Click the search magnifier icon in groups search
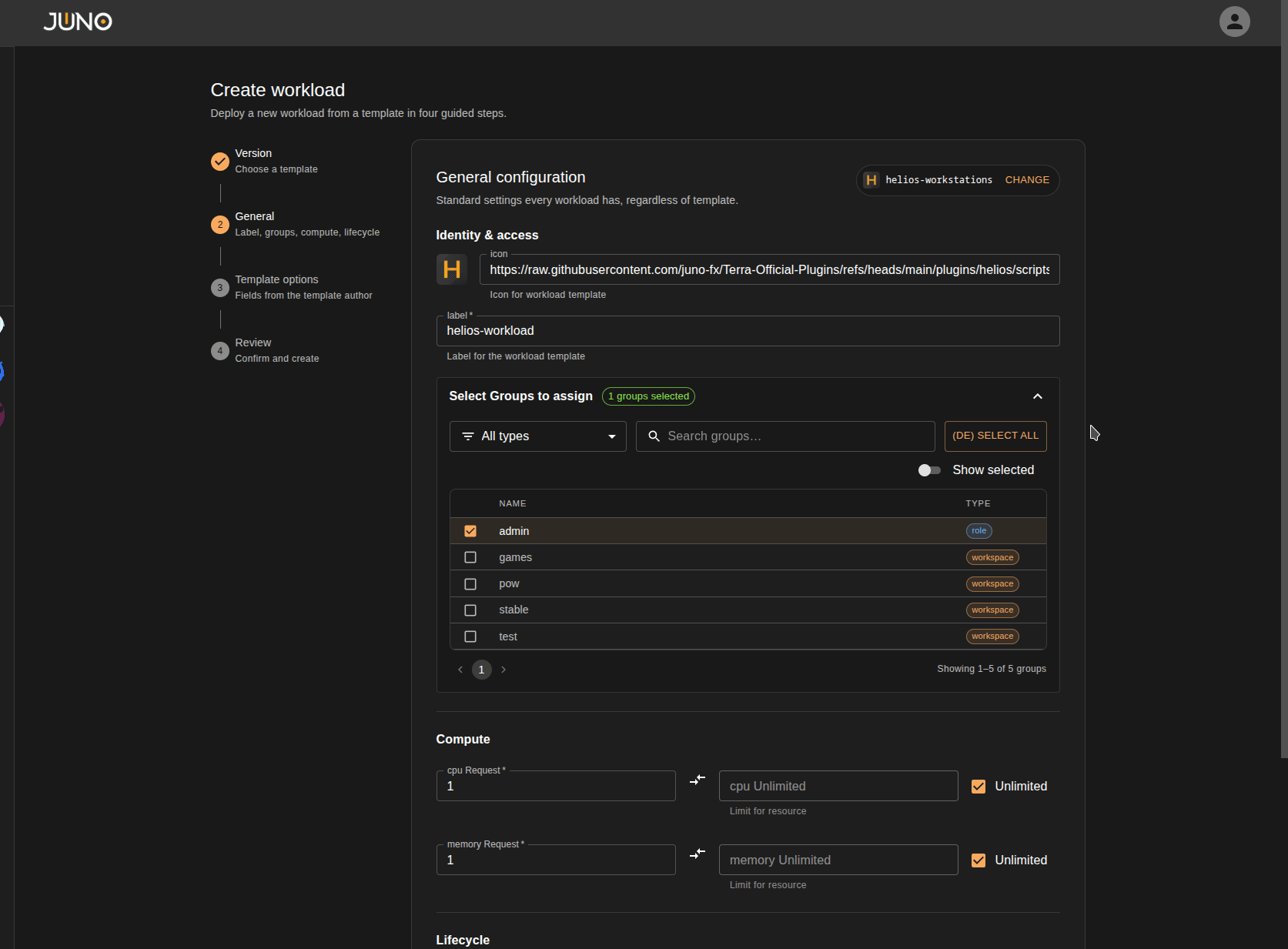The height and width of the screenshot is (949, 1288). point(654,436)
